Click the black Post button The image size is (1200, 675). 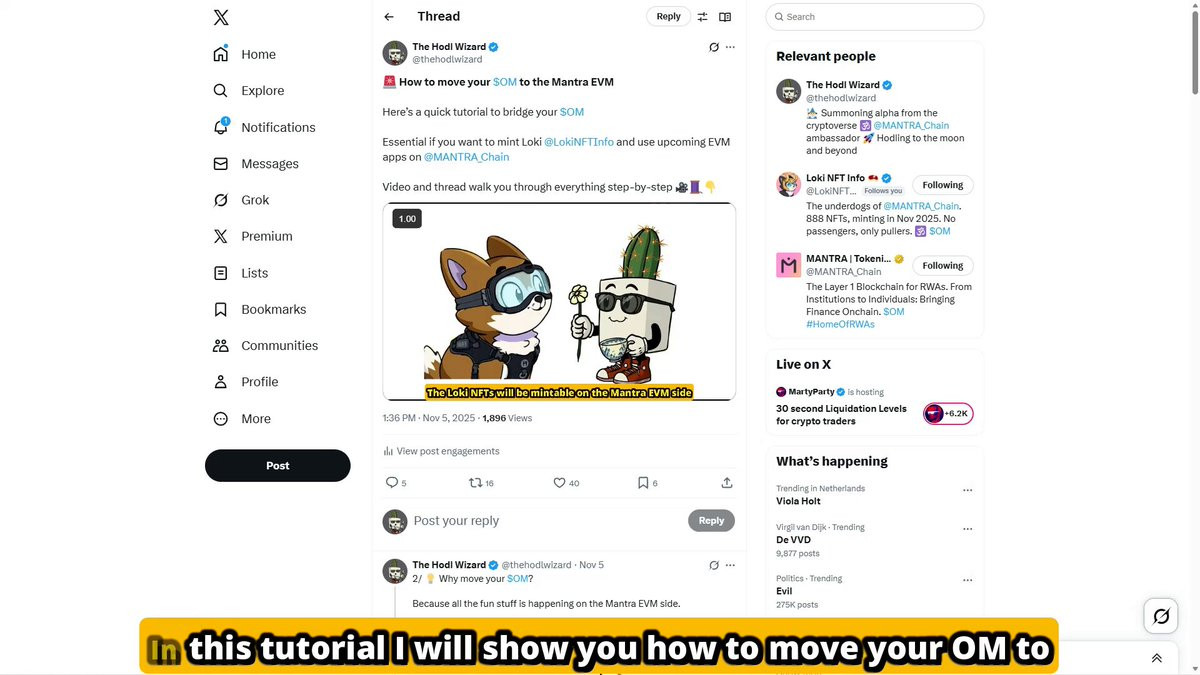(278, 466)
